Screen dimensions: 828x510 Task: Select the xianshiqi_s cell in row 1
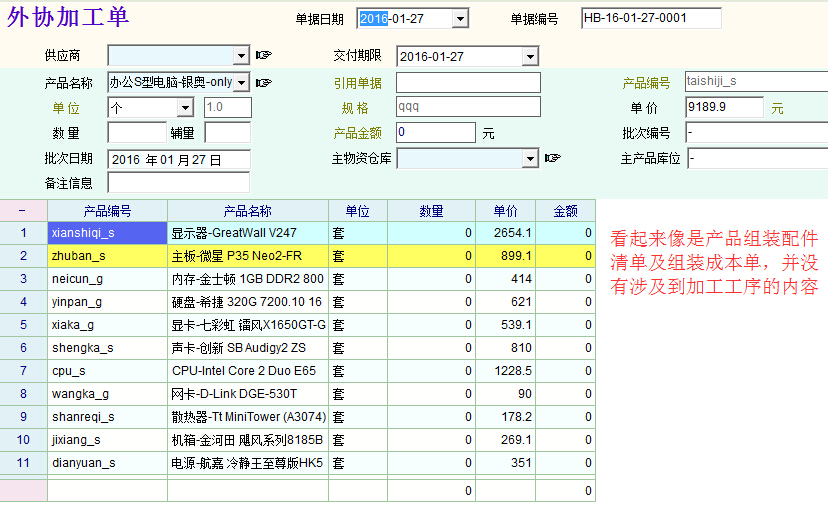(x=107, y=233)
